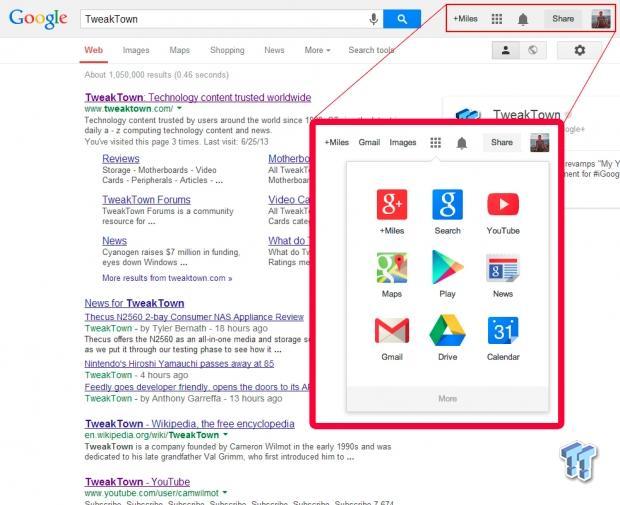Open News app in the apps grid
Screen dimensions: 620x505
[503, 268]
